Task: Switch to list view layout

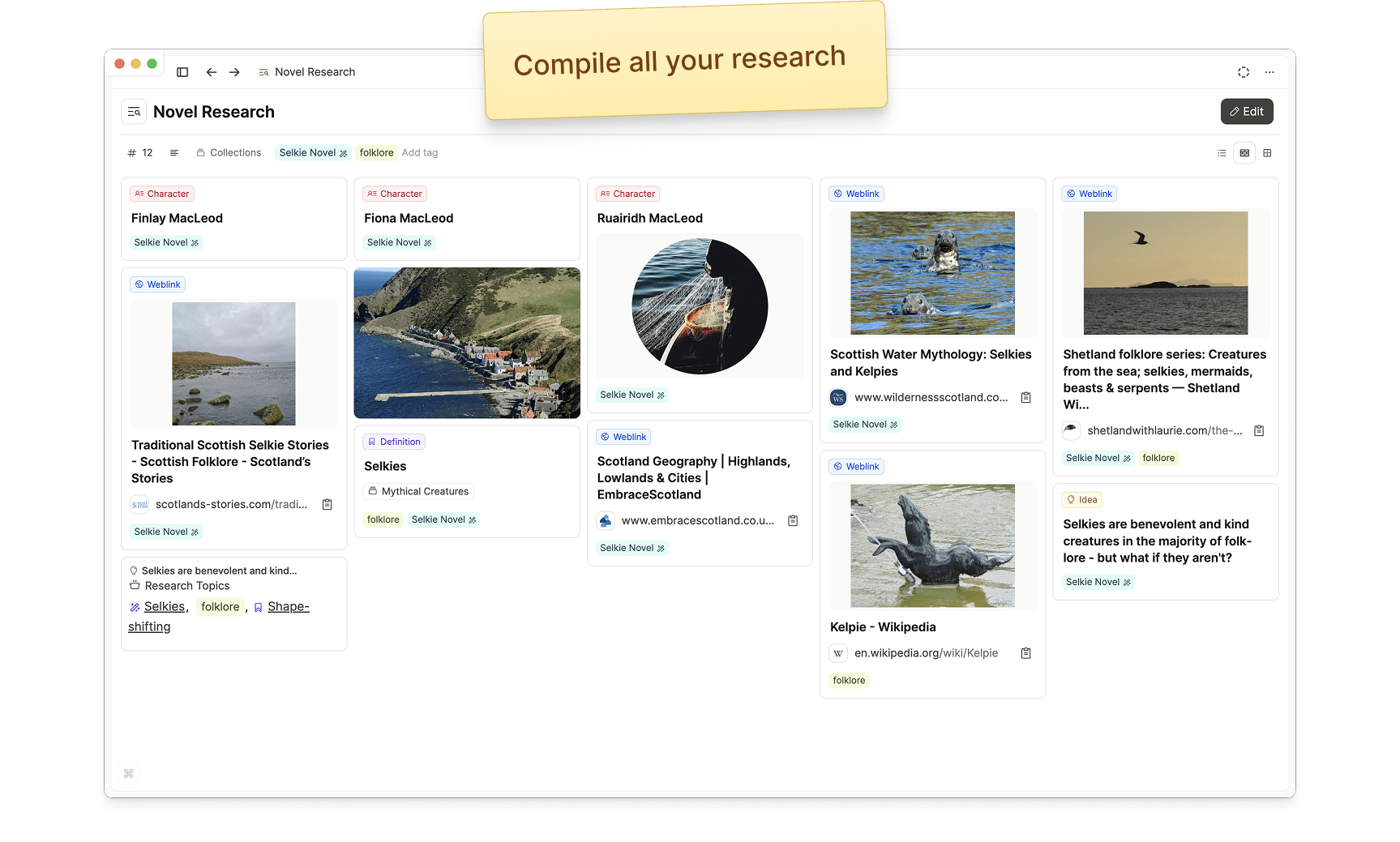Action: pos(1222,153)
